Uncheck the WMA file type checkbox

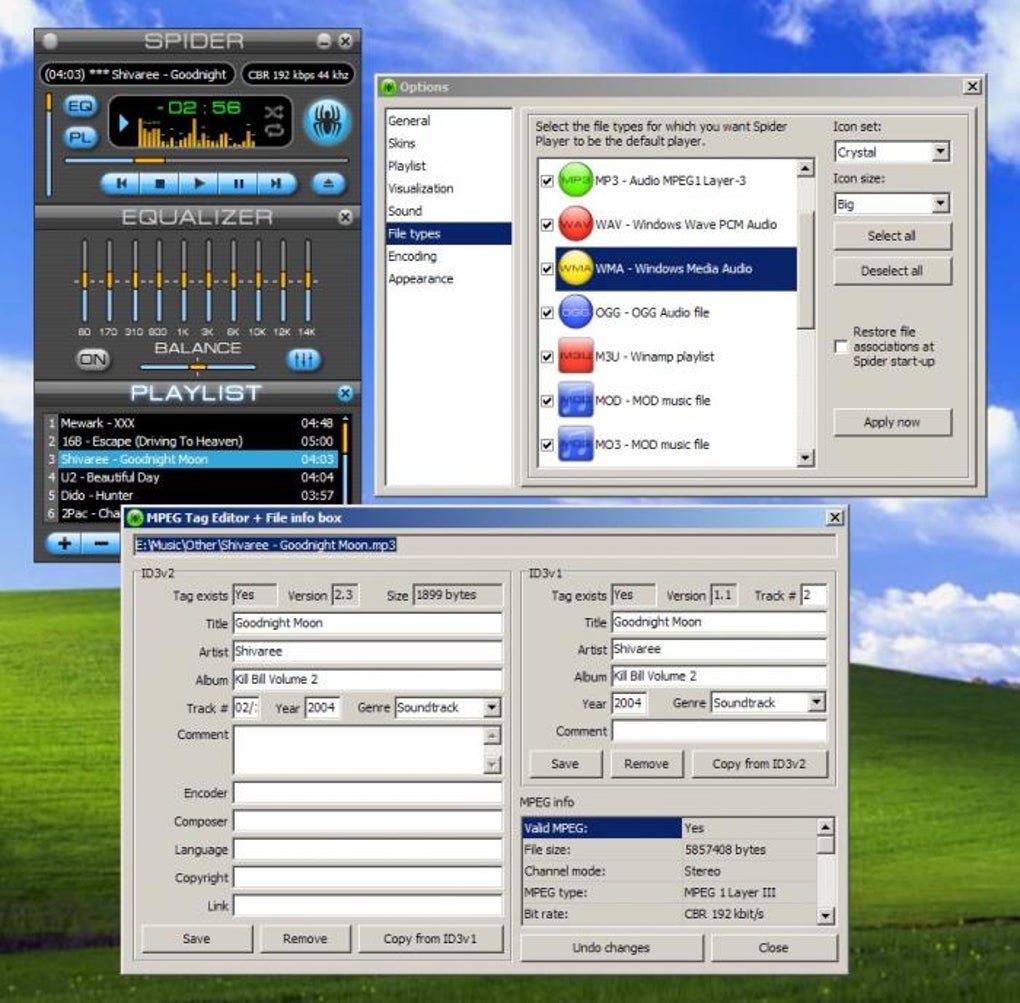[x=547, y=269]
